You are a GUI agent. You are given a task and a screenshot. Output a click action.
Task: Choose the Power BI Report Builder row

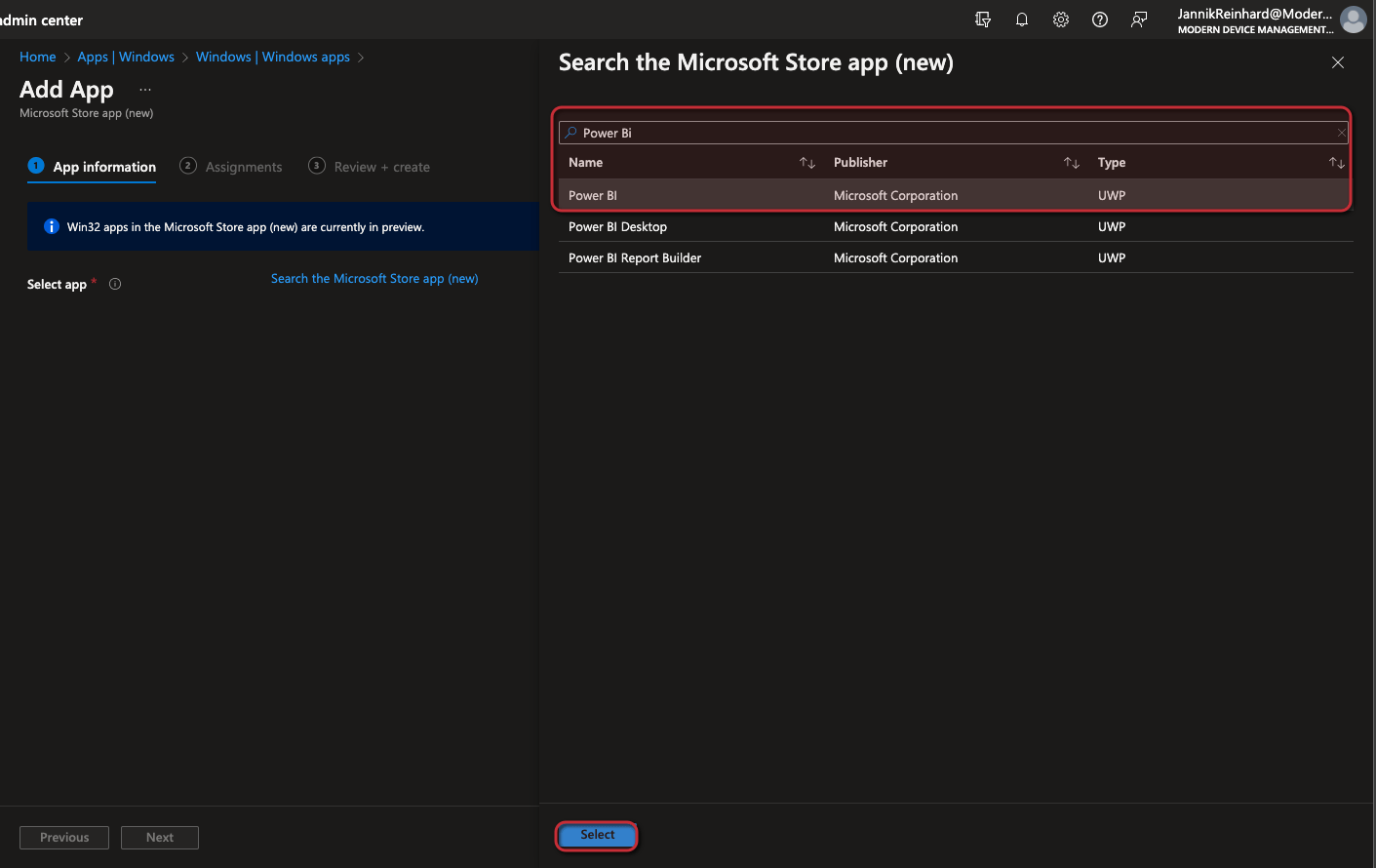956,257
